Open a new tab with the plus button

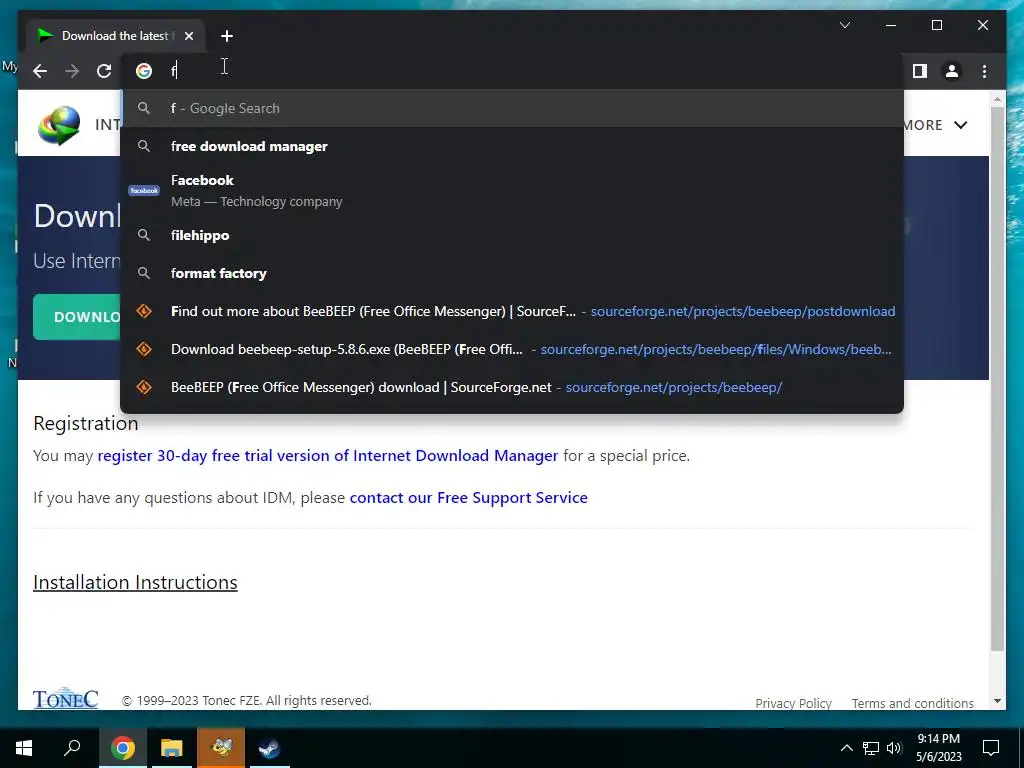227,36
